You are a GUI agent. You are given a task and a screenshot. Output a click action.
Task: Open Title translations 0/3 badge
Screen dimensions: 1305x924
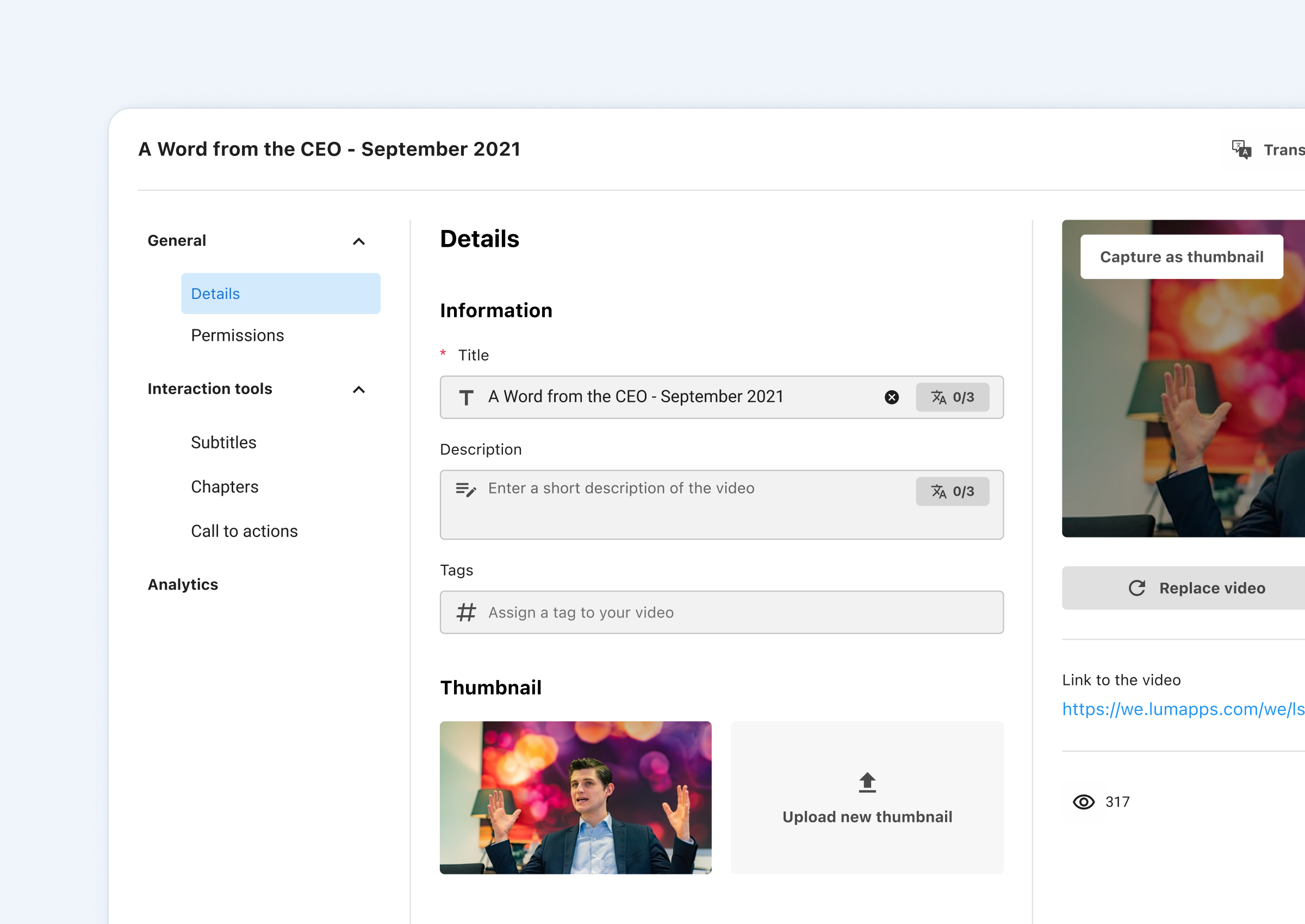tap(952, 397)
